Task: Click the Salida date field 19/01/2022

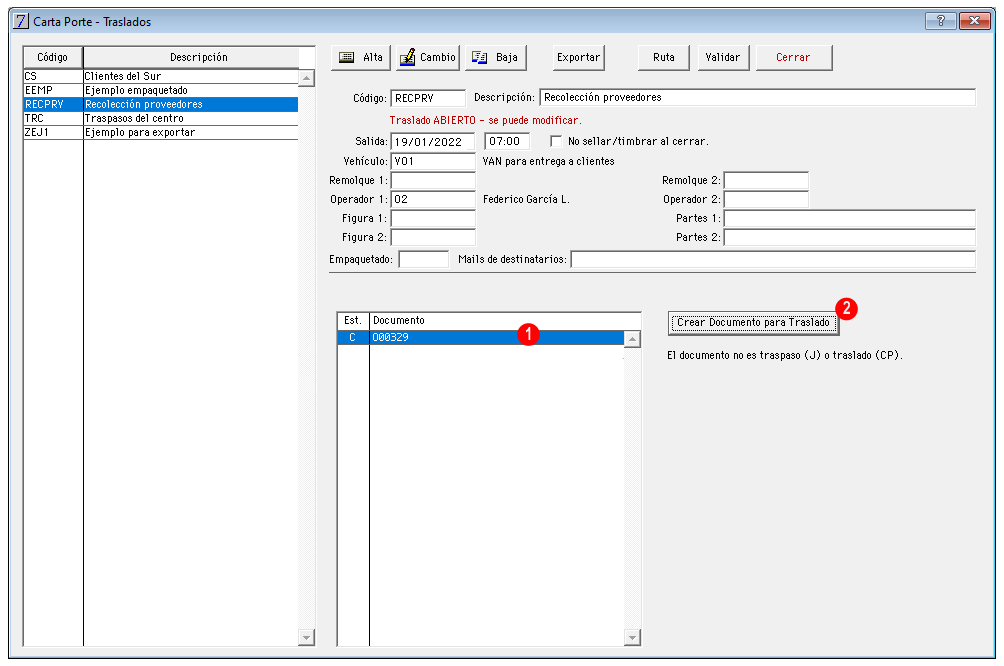Action: click(433, 142)
